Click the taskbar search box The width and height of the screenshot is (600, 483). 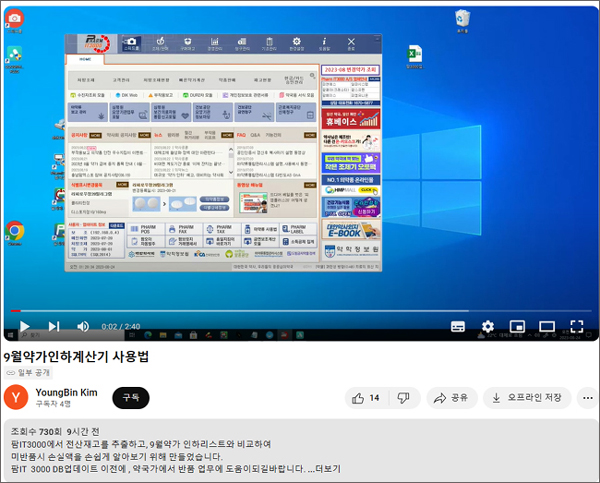pyautogui.click(x=72, y=335)
